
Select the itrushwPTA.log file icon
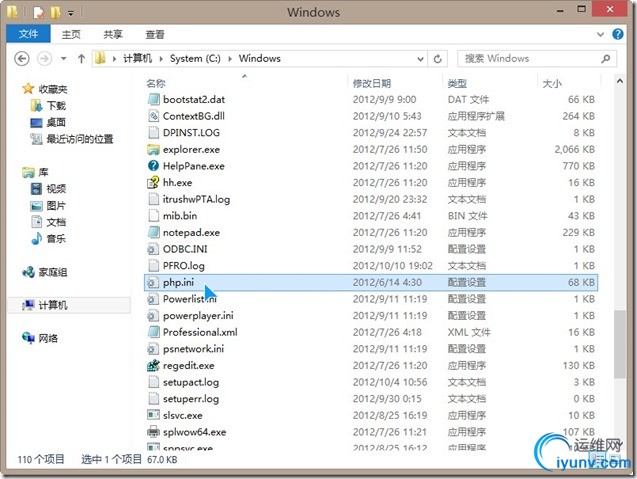[x=153, y=199]
